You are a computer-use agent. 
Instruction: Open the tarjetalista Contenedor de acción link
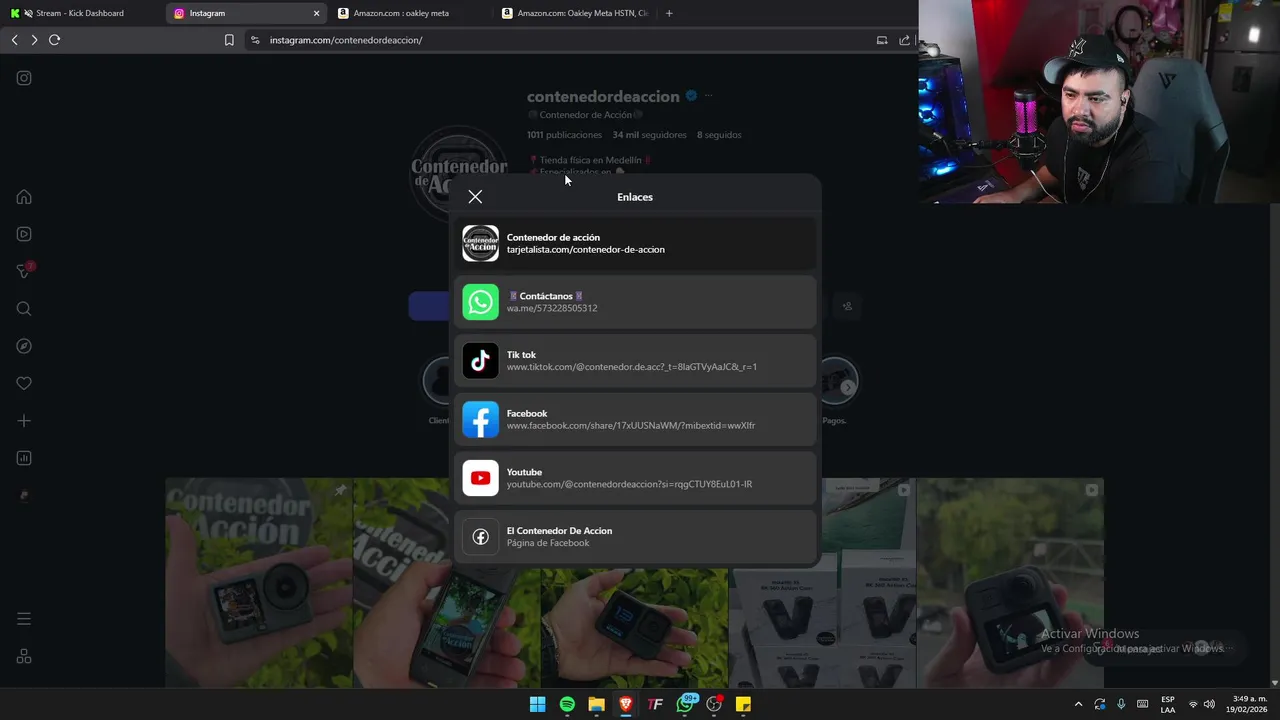(635, 243)
